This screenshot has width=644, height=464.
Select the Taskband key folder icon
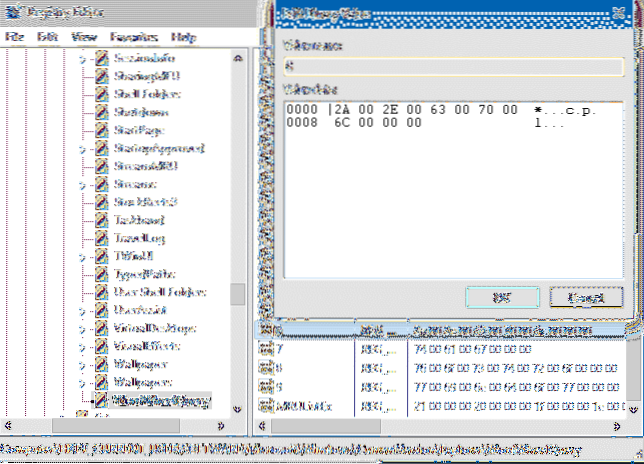point(101,220)
